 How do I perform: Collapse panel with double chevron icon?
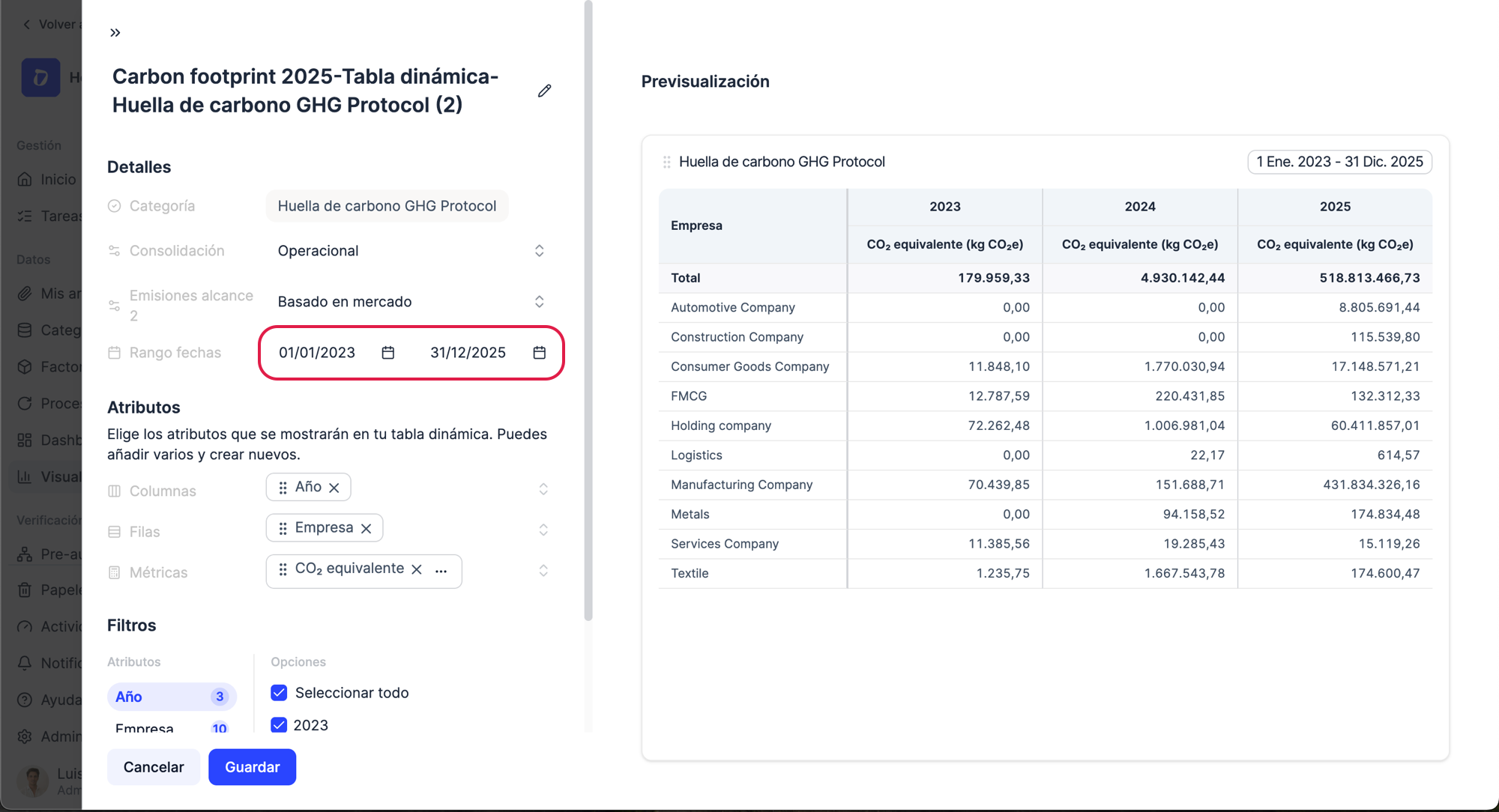point(115,32)
